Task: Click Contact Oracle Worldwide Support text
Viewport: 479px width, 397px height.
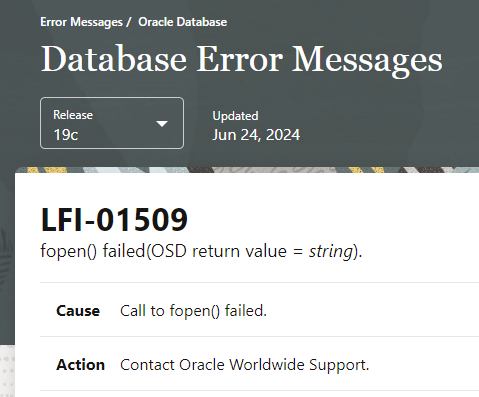Action: (x=245, y=365)
